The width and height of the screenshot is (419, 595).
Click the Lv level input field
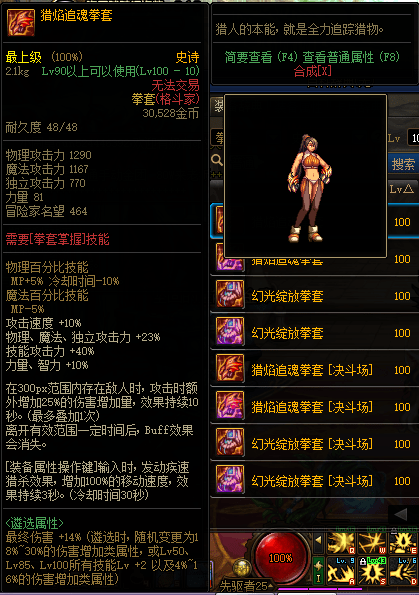pyautogui.click(x=413, y=138)
